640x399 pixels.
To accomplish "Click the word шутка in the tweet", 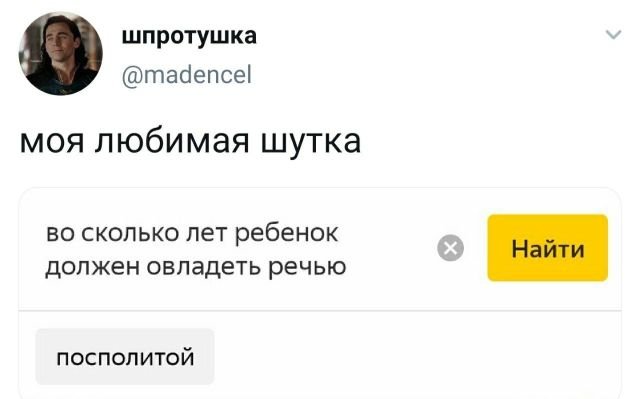I will (x=311, y=142).
